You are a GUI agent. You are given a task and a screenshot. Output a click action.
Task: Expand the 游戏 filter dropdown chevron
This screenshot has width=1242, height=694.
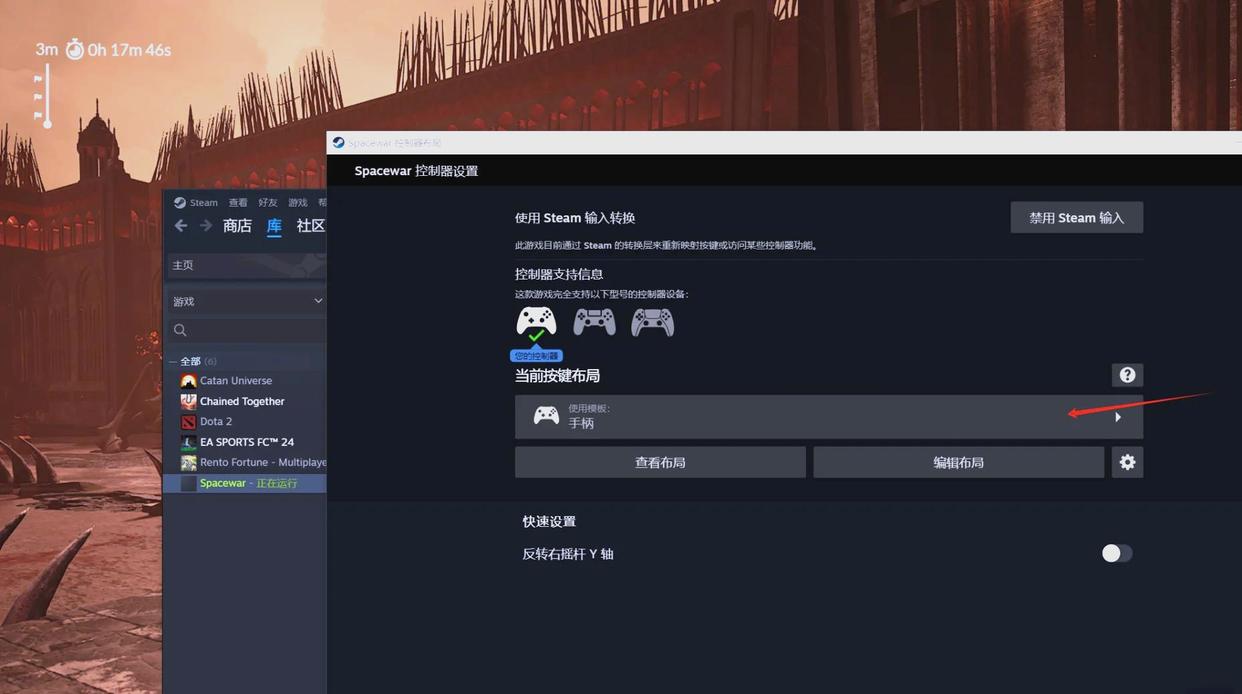point(318,301)
